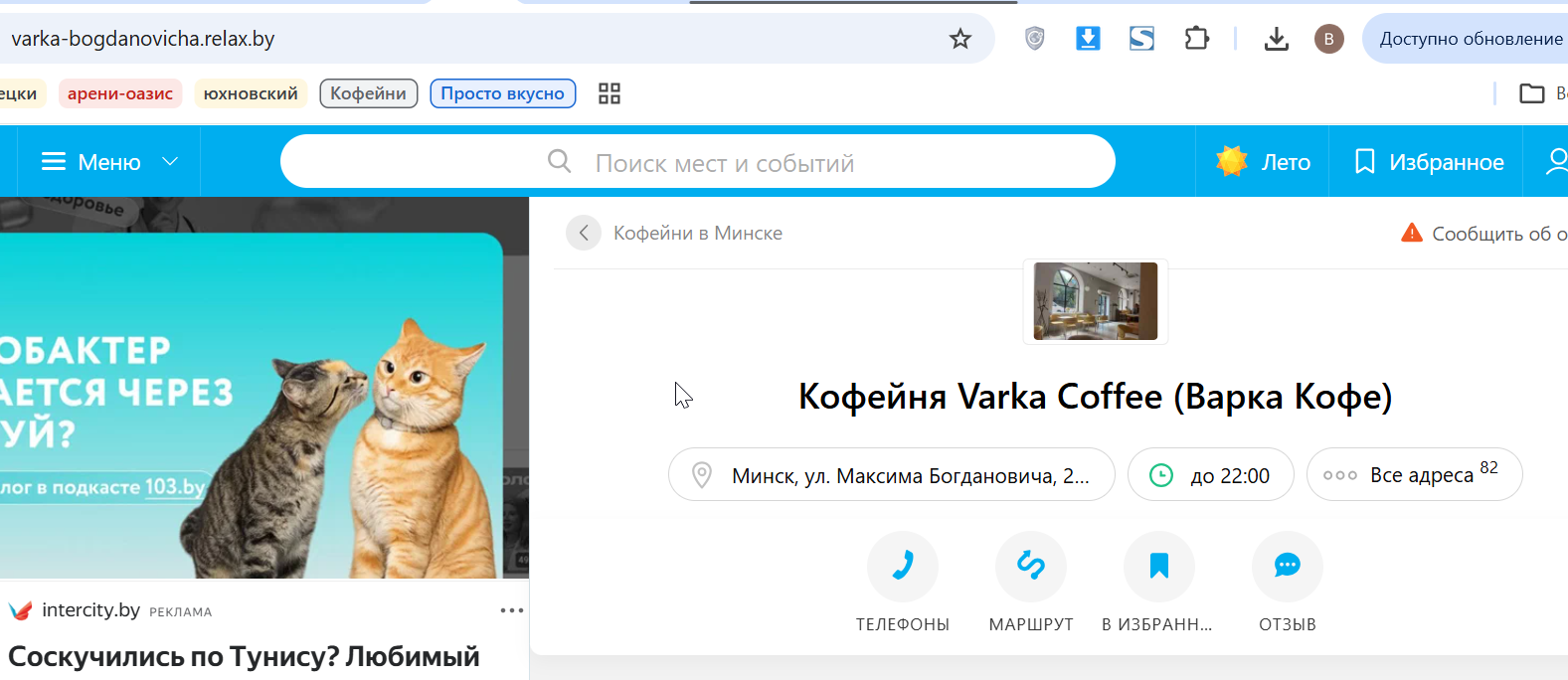Open the browser extensions puzzle icon
Viewport: 1568px width, 680px height.
point(1196,39)
